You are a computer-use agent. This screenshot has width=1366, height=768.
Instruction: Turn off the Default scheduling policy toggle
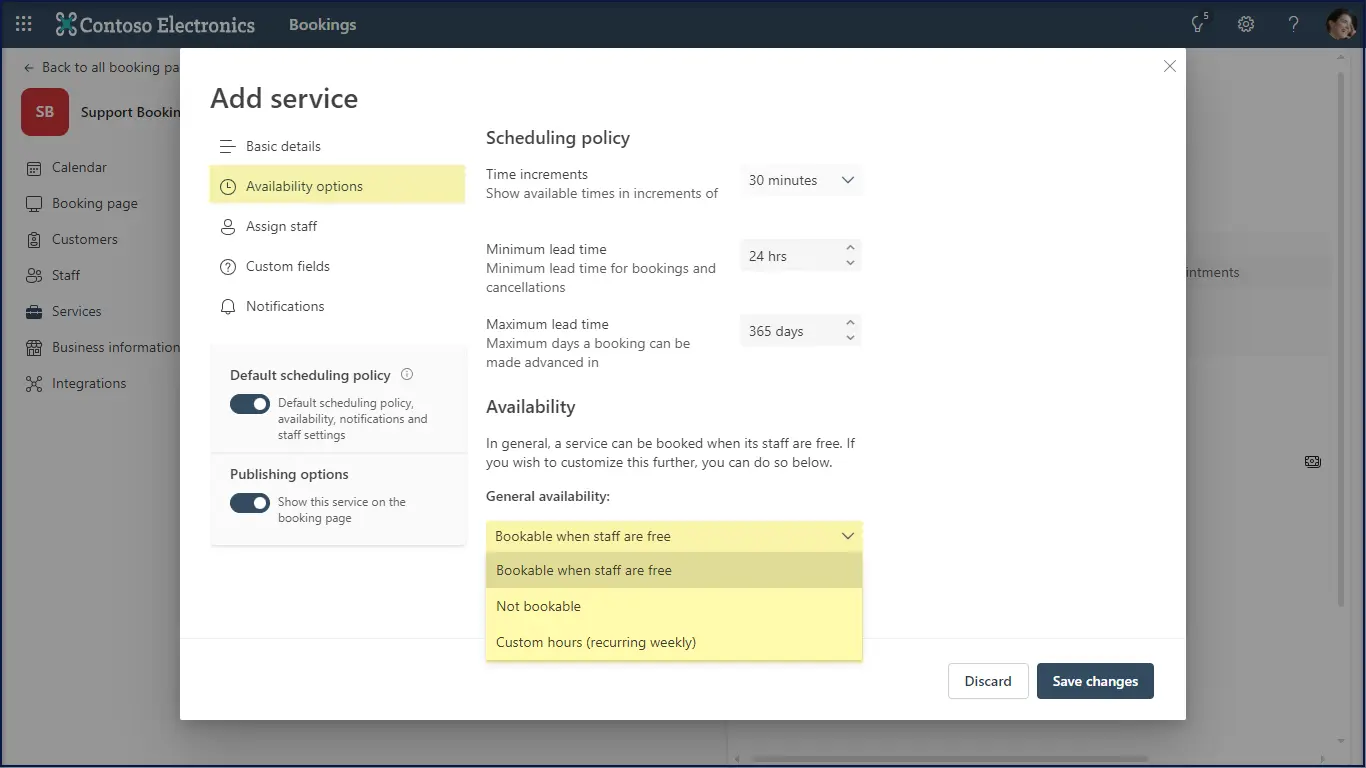tap(250, 404)
